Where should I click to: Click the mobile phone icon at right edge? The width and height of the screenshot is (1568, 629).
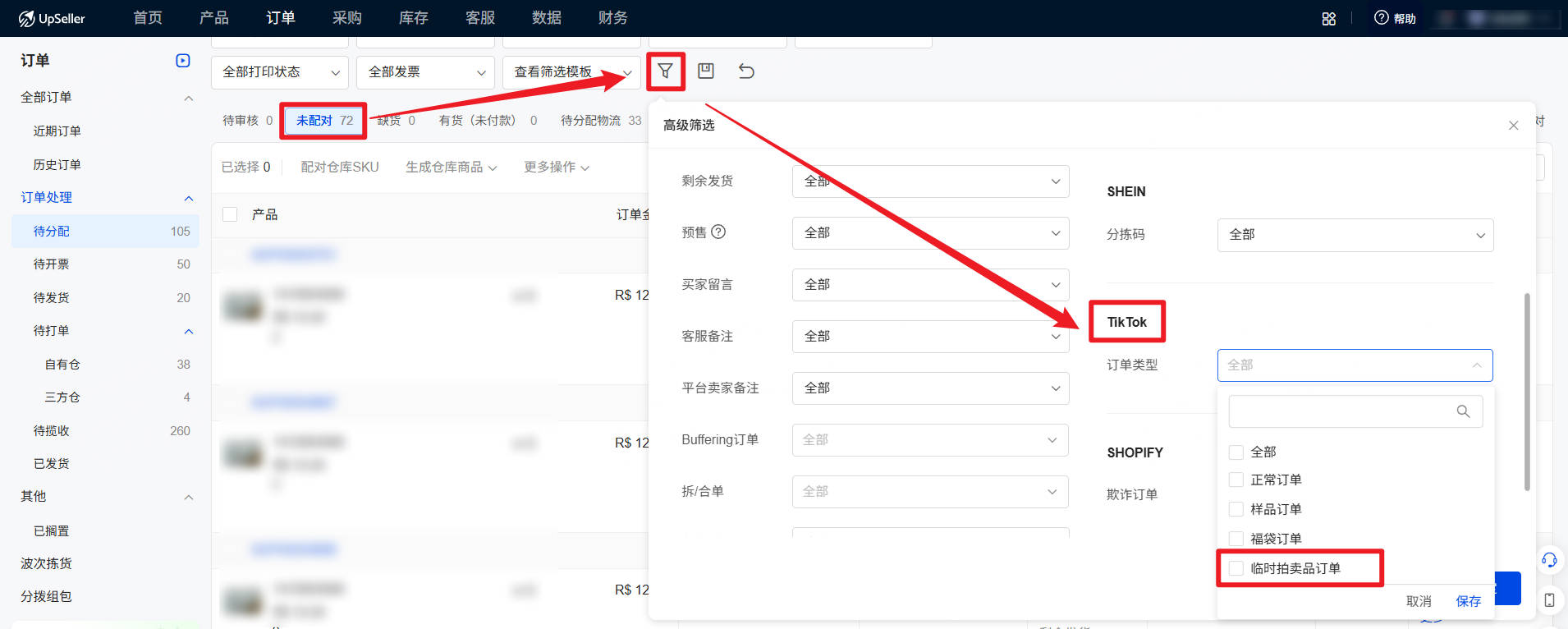coord(1549,600)
